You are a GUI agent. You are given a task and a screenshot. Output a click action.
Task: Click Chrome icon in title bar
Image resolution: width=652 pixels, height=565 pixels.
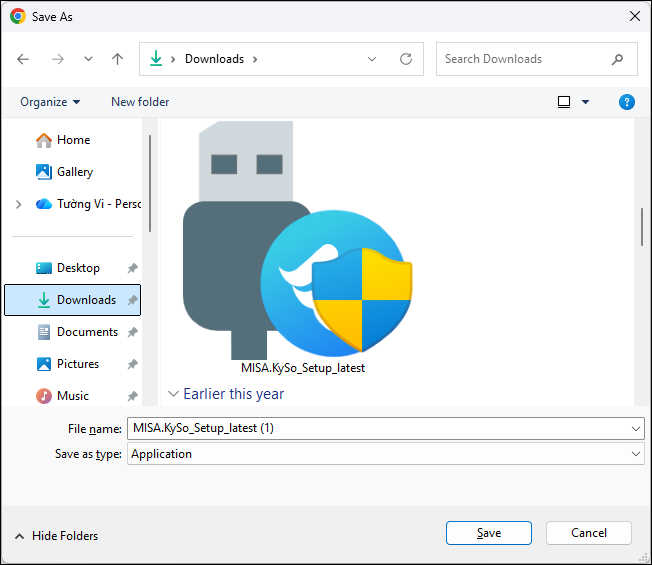(x=18, y=16)
